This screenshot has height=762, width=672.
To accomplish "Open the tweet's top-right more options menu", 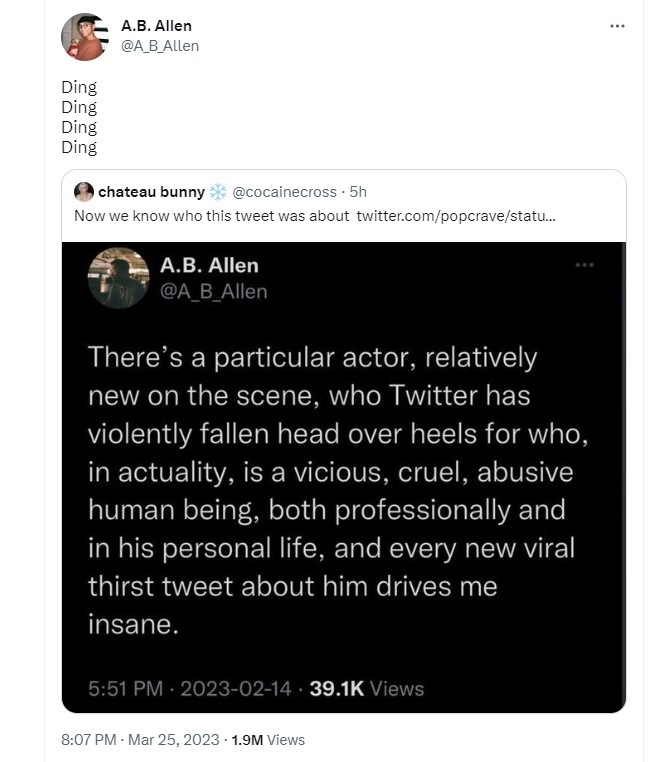I will 617,26.
